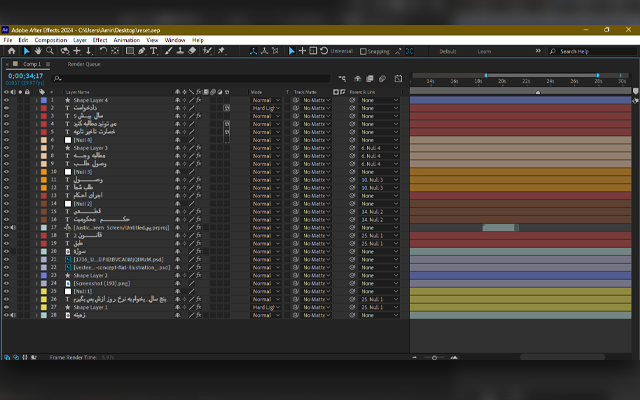Mute audio of layer 28
The image size is (640, 400).
[13, 315]
